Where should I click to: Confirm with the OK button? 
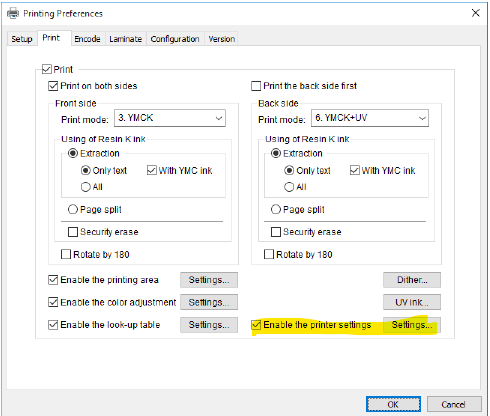point(393,404)
